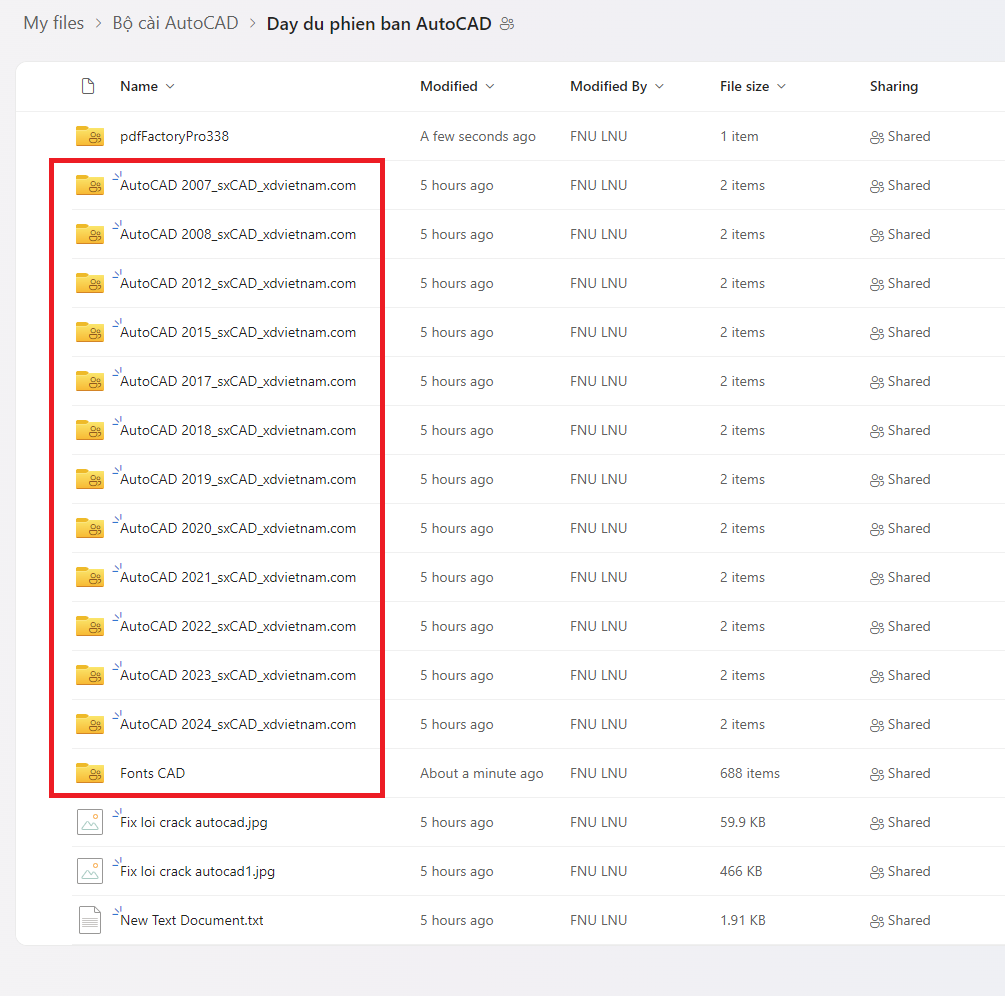The image size is (1005, 996).
Task: Open AutoCAD 2018_sxCAD_xdvietnam.com folder
Action: tap(238, 431)
